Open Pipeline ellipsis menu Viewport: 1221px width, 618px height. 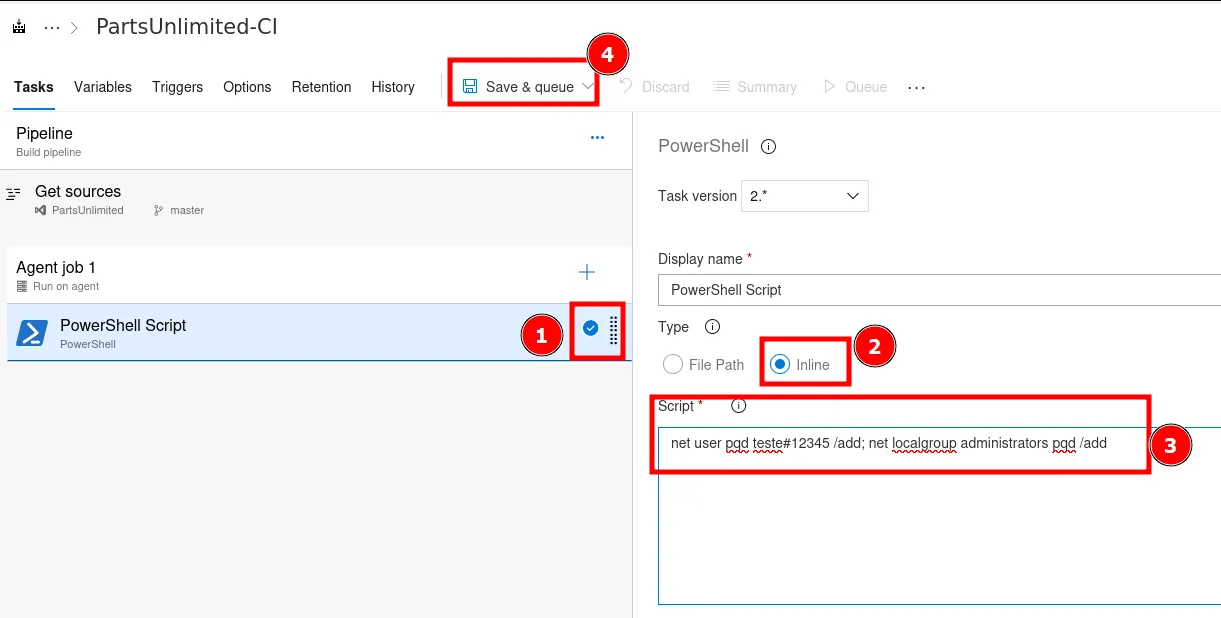tap(597, 138)
